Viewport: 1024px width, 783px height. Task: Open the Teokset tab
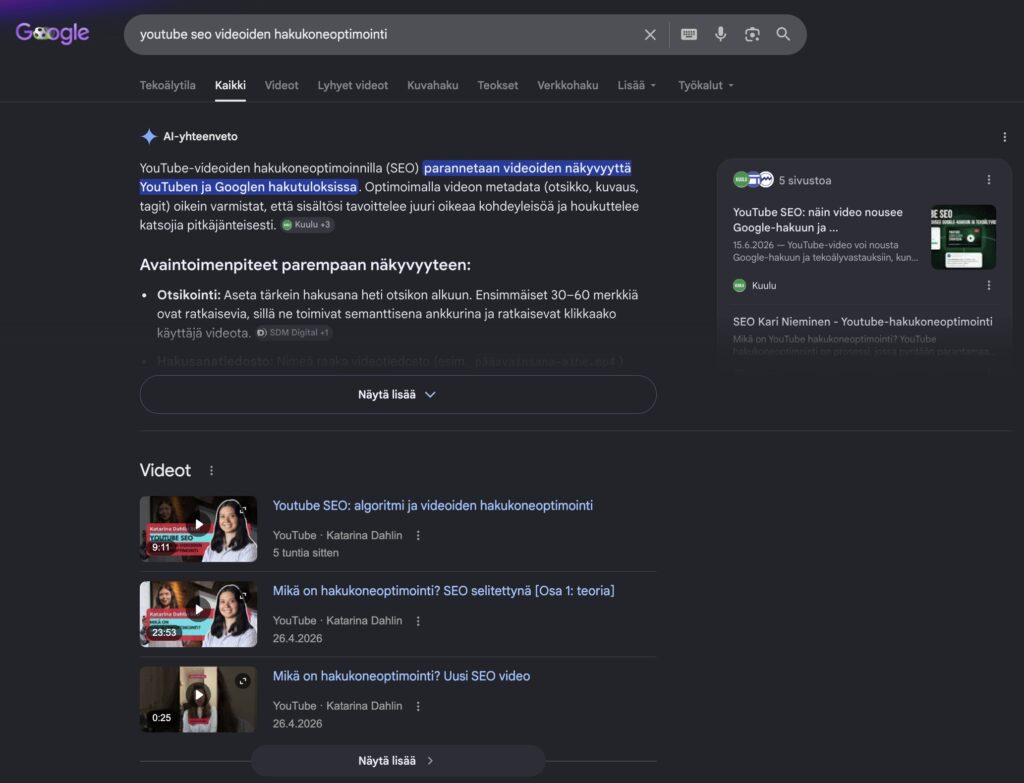pyautogui.click(x=498, y=86)
